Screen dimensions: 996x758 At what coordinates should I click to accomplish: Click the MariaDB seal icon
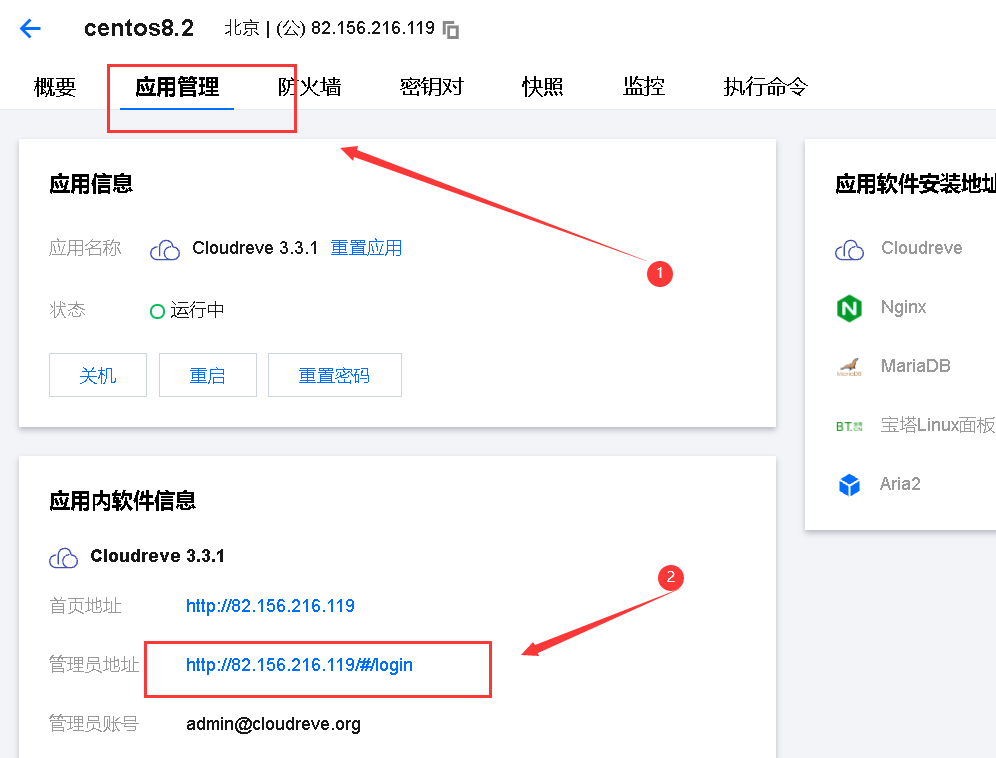coord(849,367)
